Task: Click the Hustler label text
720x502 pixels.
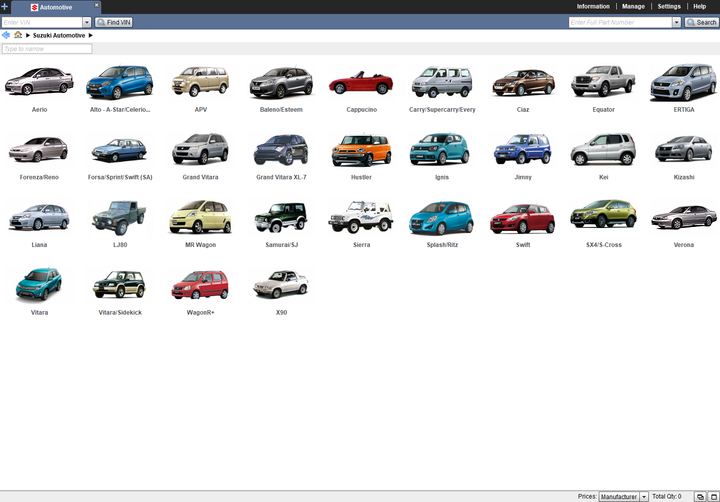Action: [x=361, y=177]
